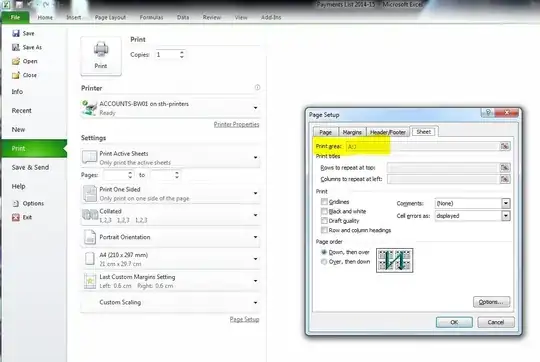
Task: Open the Print One Sided dropdown arrow
Action: click(x=255, y=194)
